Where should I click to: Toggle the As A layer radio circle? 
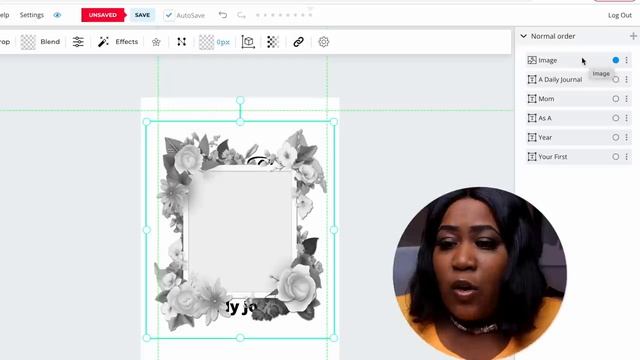[x=616, y=118]
